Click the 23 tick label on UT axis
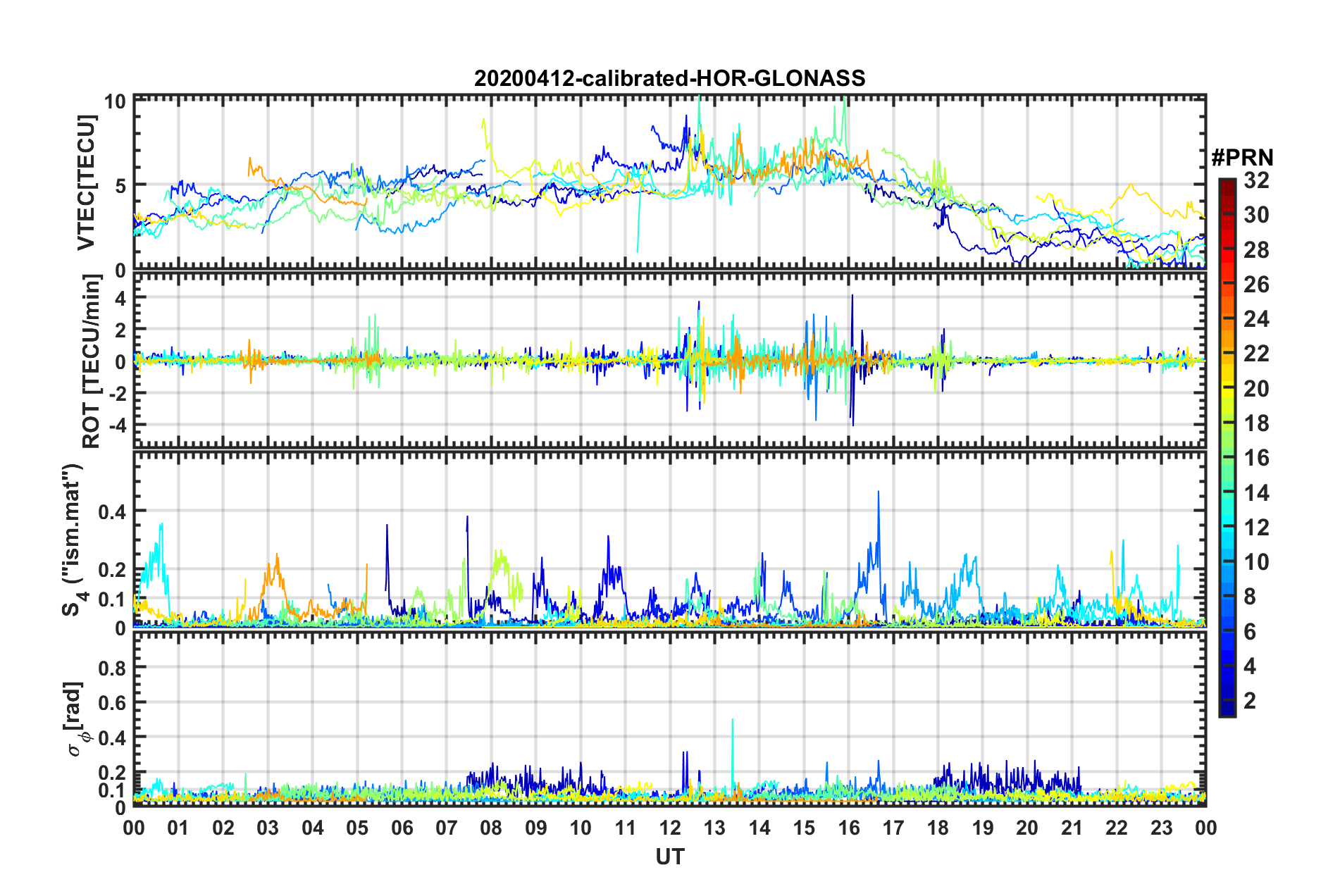The image size is (1340, 896). click(x=1161, y=828)
